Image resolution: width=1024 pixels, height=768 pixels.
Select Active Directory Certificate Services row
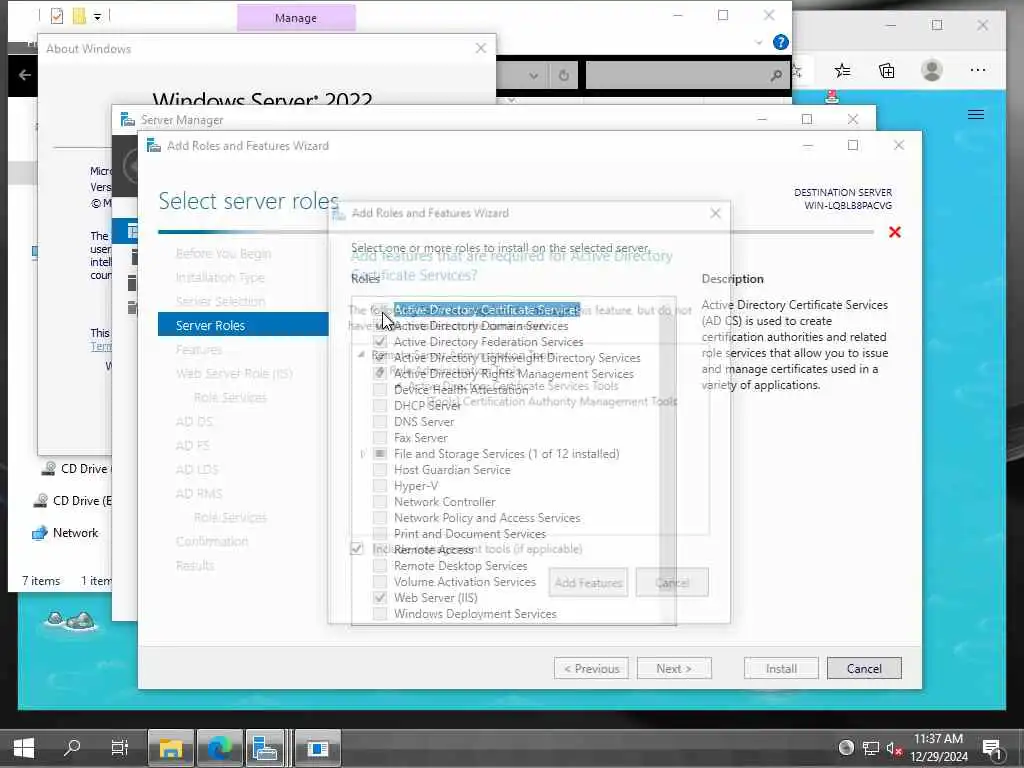click(x=487, y=310)
